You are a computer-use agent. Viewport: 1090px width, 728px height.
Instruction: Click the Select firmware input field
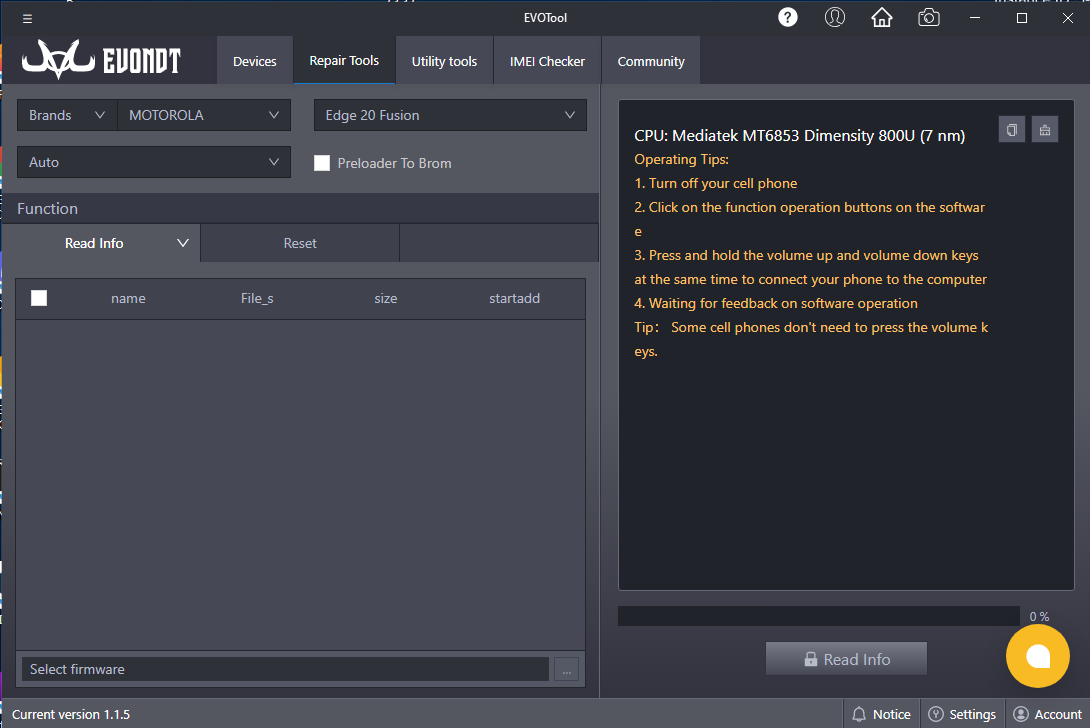pos(285,669)
